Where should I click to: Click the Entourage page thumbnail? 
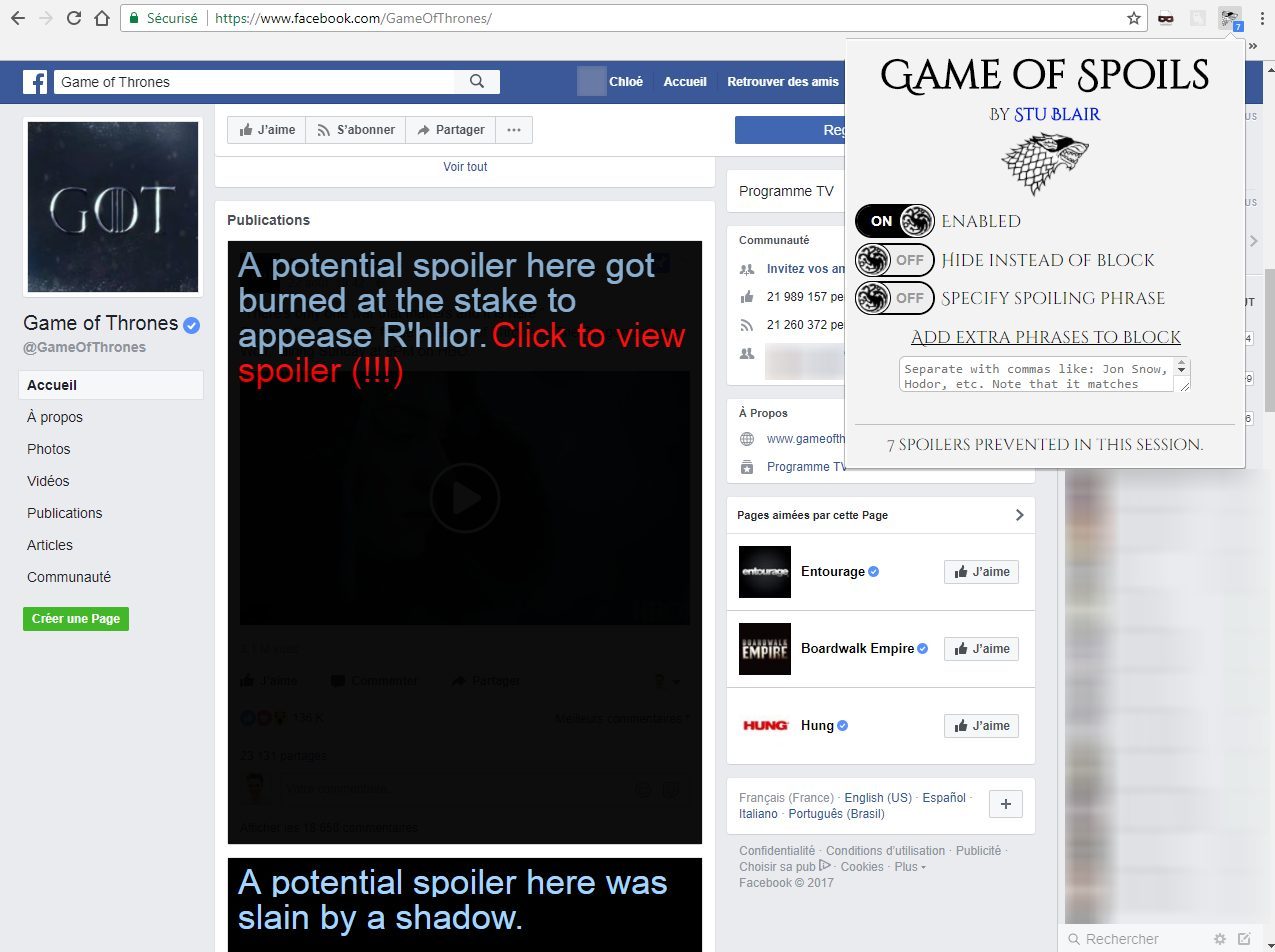pyautogui.click(x=764, y=572)
